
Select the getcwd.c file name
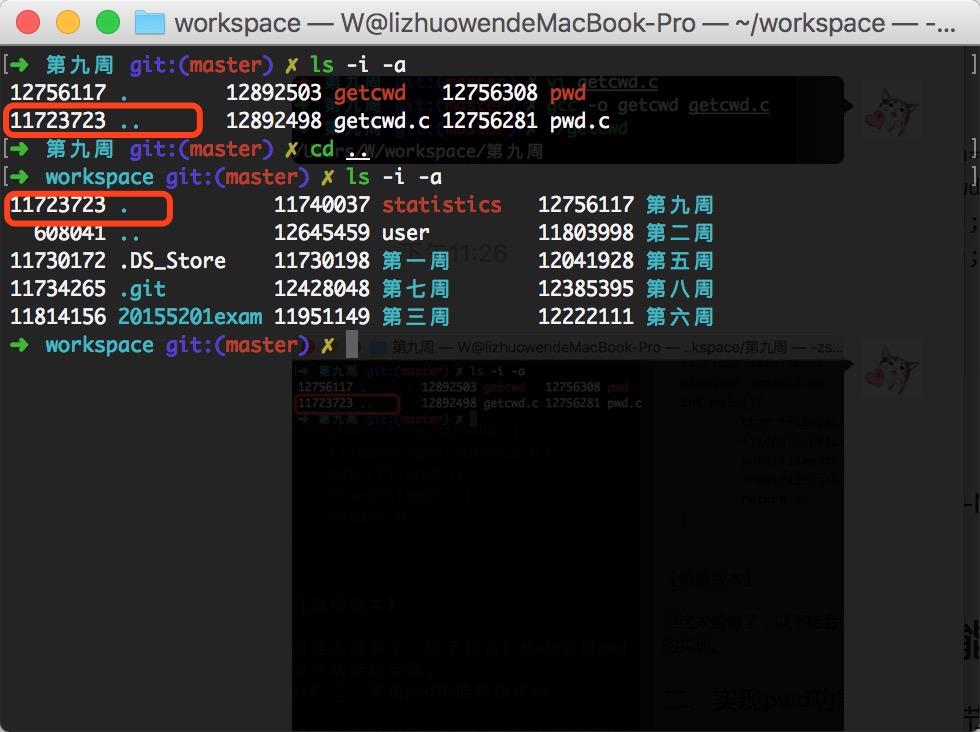381,121
